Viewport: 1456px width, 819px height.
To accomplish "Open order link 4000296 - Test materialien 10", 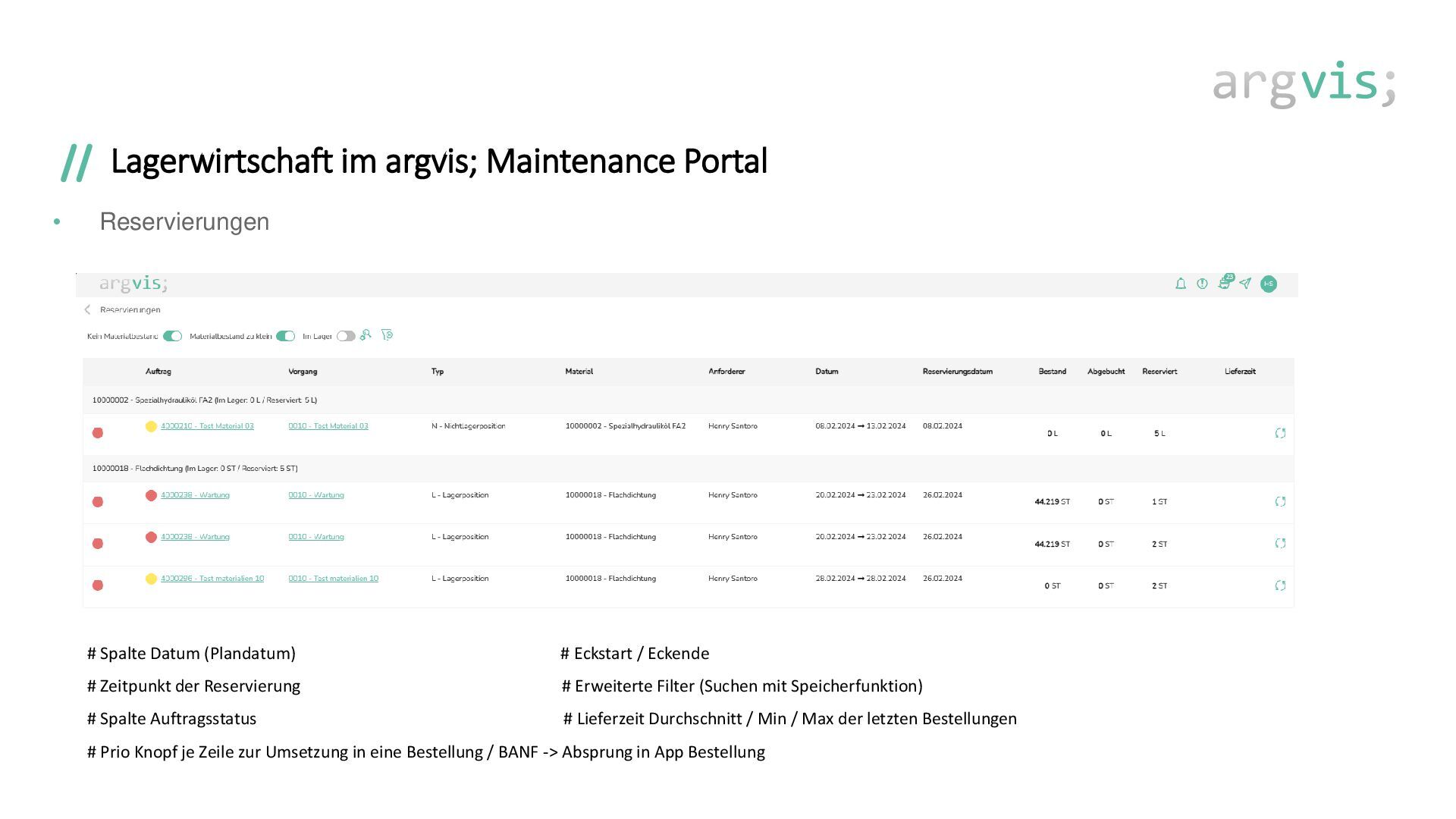I will click(x=212, y=579).
